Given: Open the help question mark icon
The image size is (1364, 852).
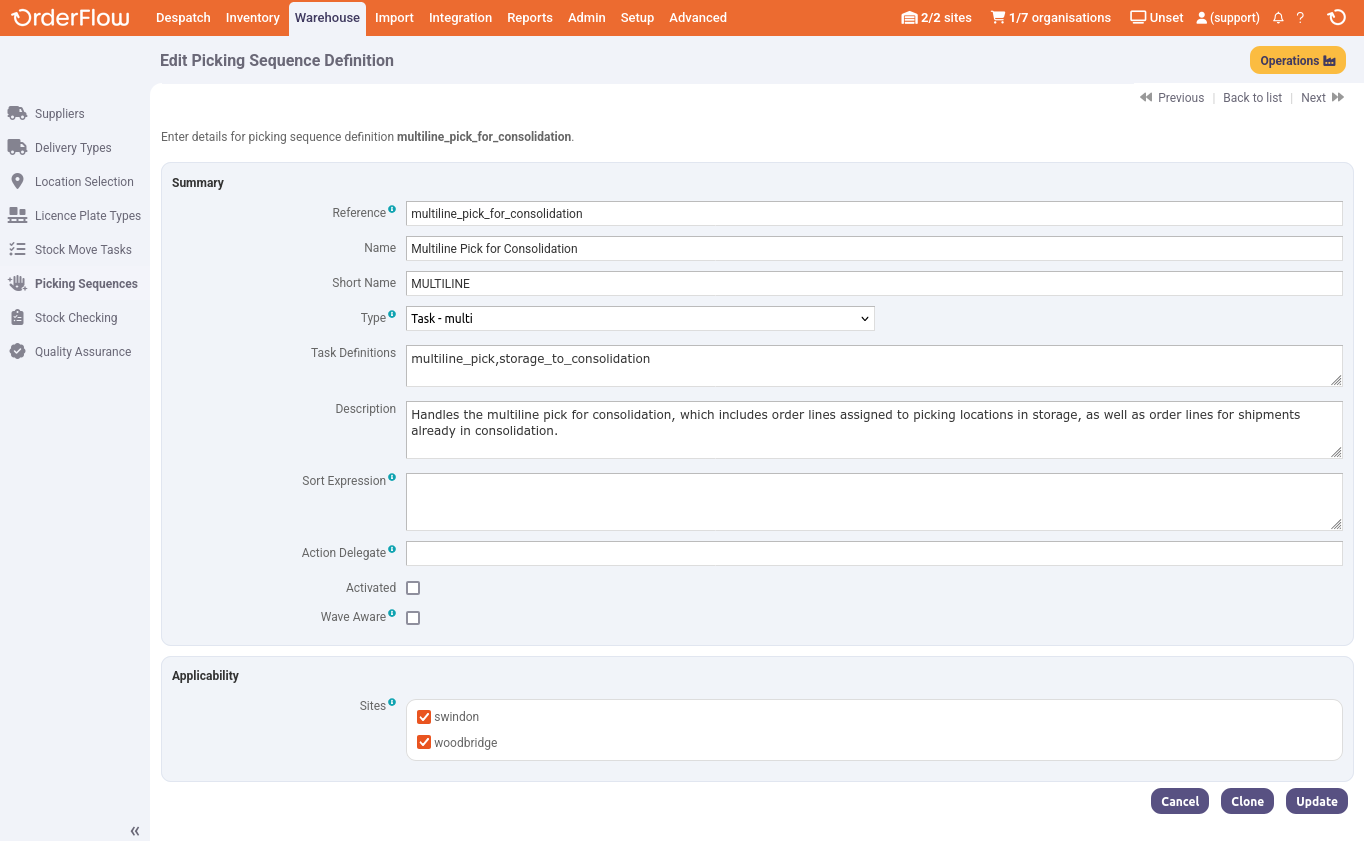Looking at the screenshot, I should pyautogui.click(x=1300, y=18).
